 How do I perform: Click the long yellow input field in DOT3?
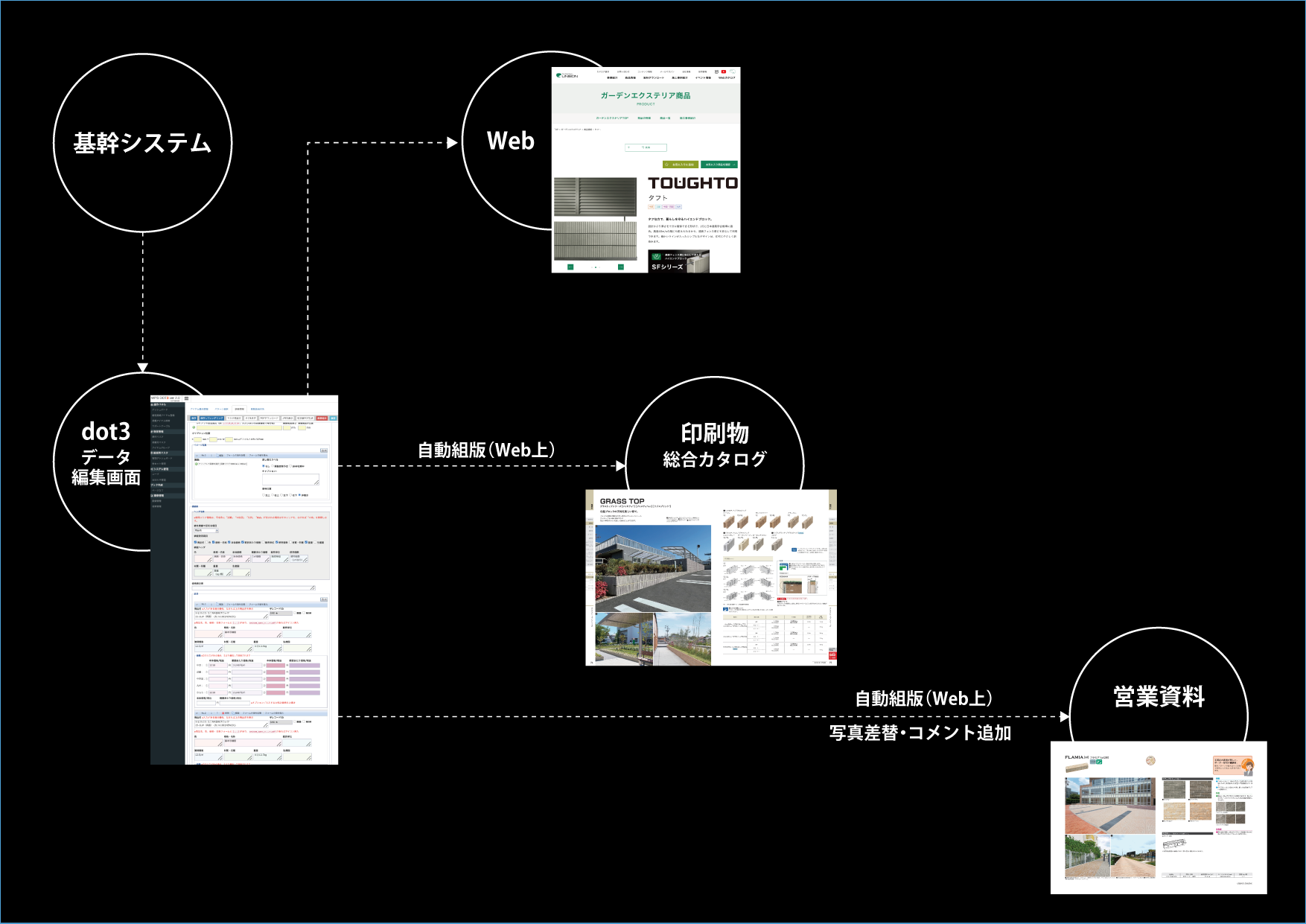[x=239, y=427]
